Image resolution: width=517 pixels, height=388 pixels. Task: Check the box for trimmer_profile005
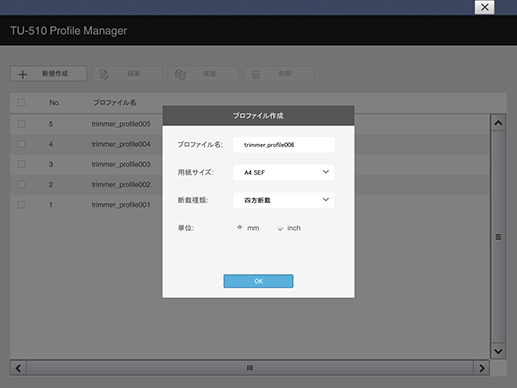(21, 124)
